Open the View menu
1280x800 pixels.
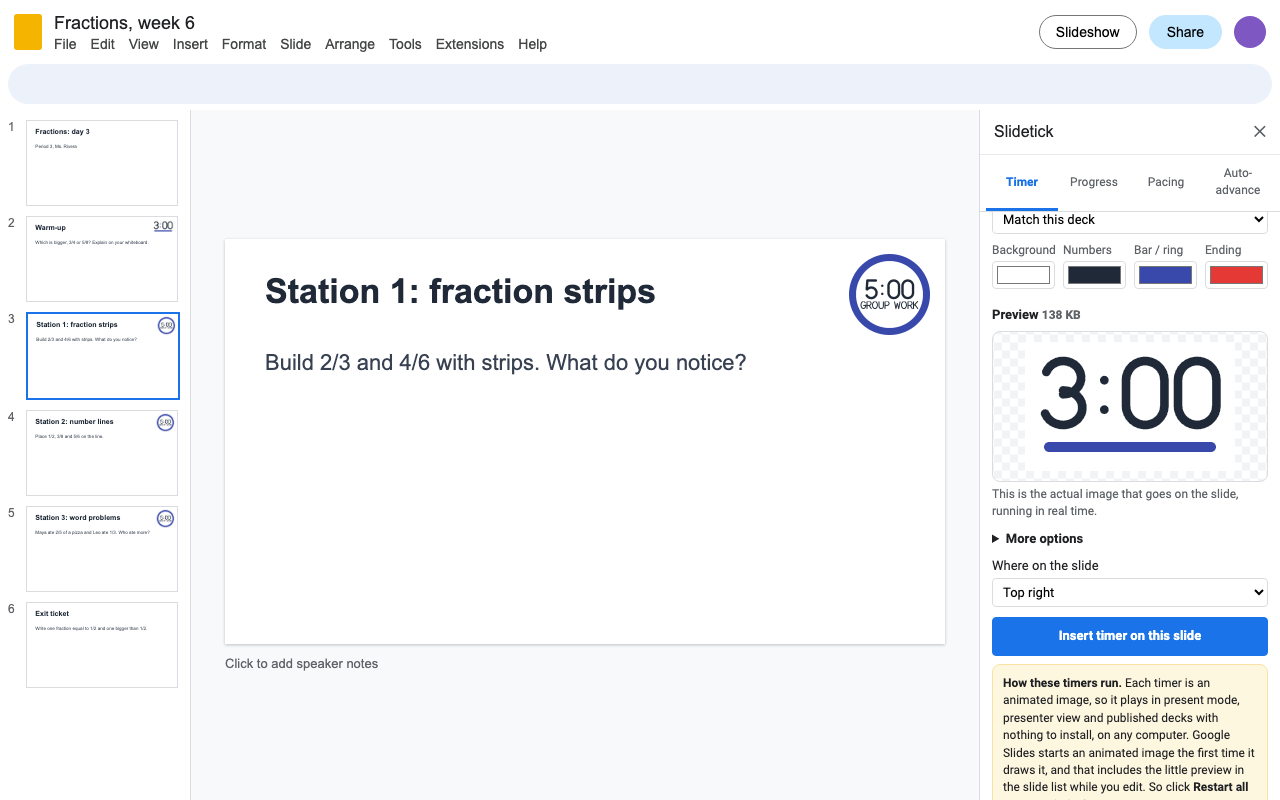tap(144, 44)
